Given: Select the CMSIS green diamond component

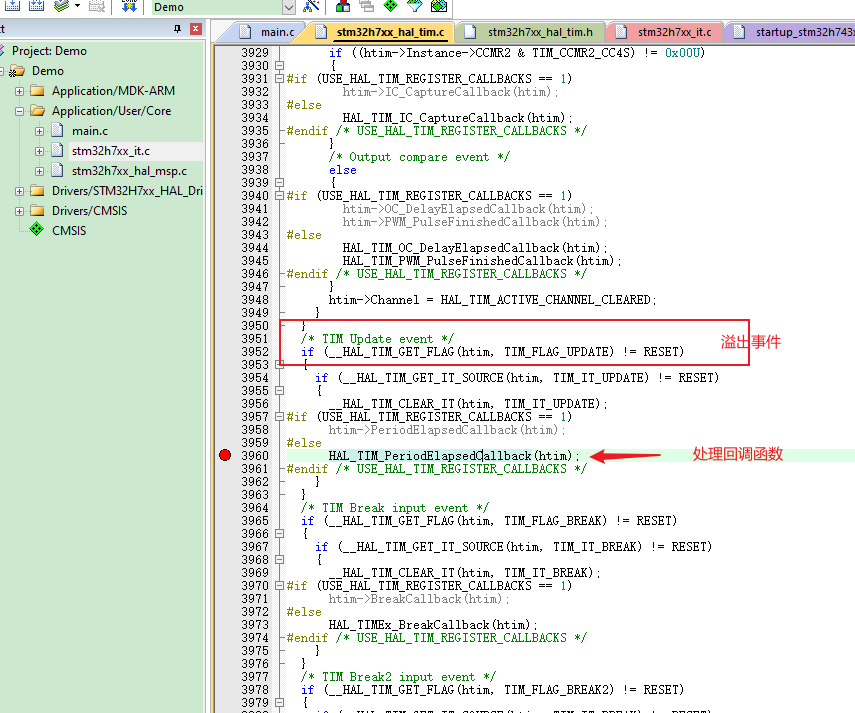Looking at the screenshot, I should click(x=69, y=231).
